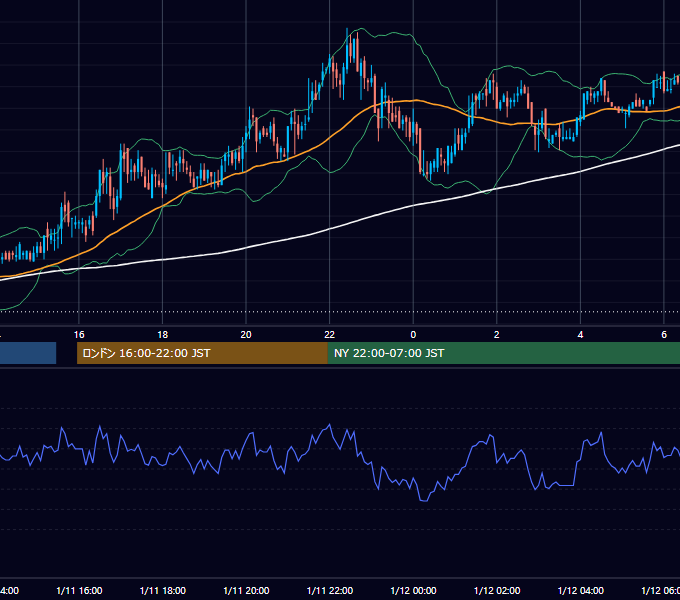Click the 6 hour label on upper chart axis
The image size is (680, 600).
(664, 335)
